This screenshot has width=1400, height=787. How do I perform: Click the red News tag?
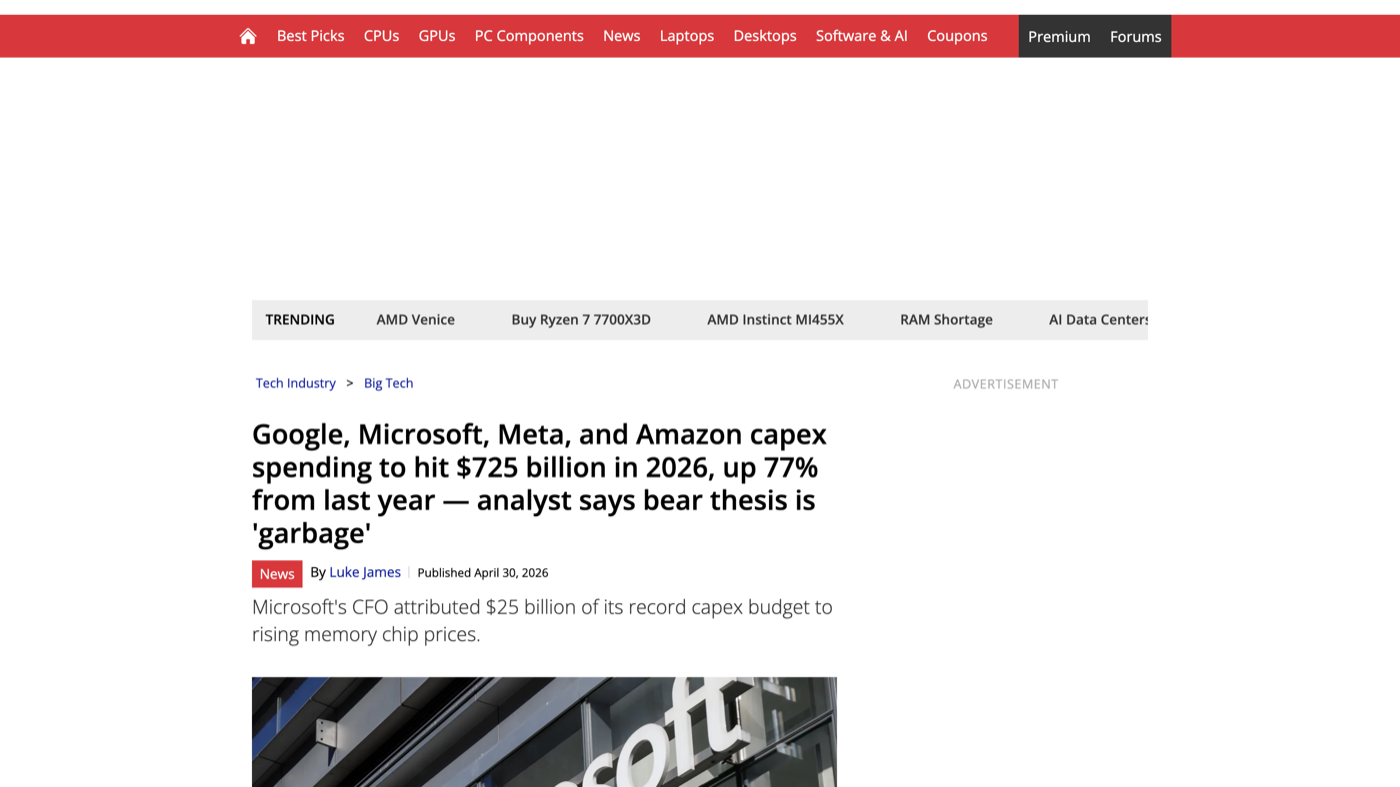[277, 574]
